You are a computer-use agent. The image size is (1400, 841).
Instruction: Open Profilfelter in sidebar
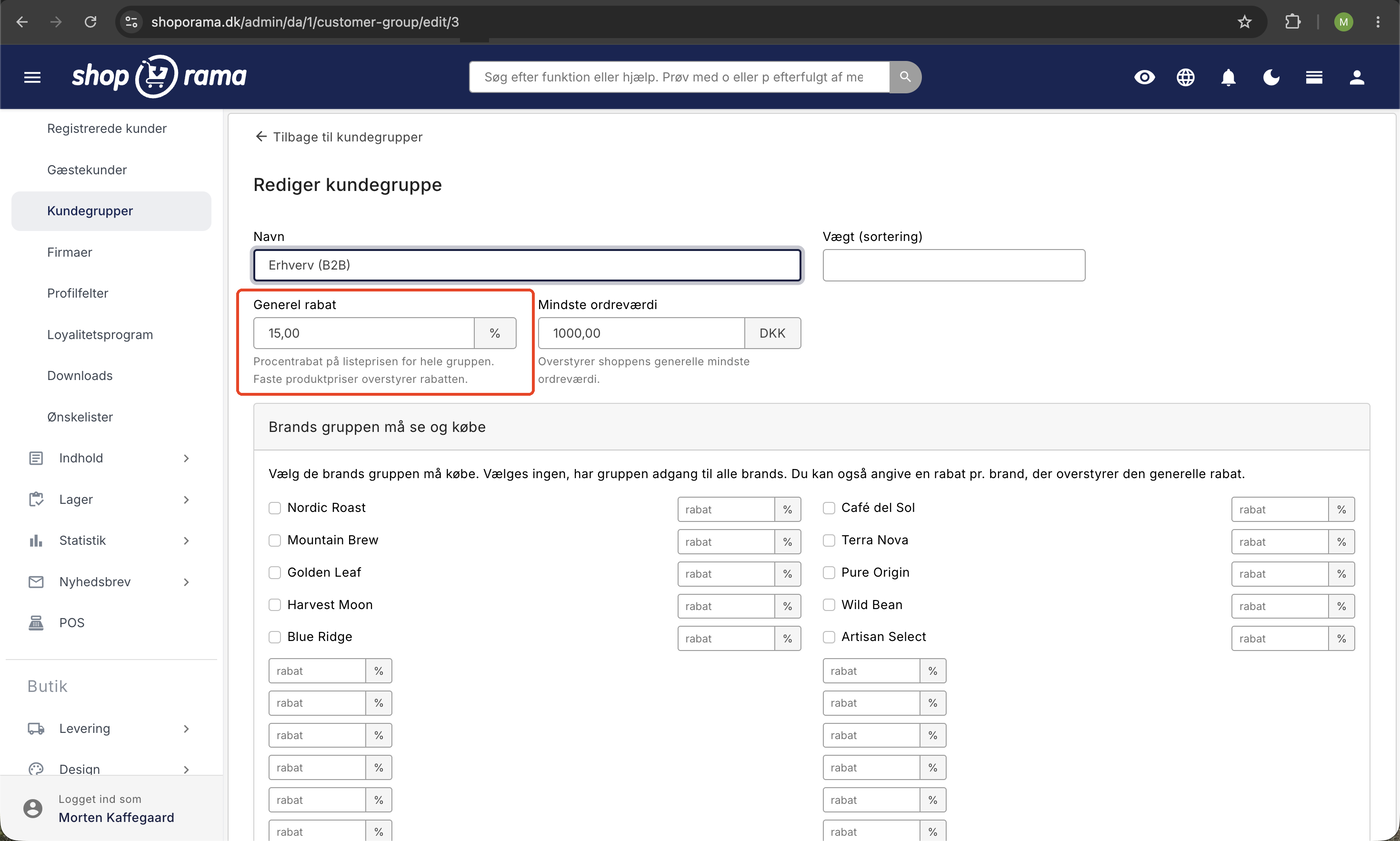click(x=78, y=293)
